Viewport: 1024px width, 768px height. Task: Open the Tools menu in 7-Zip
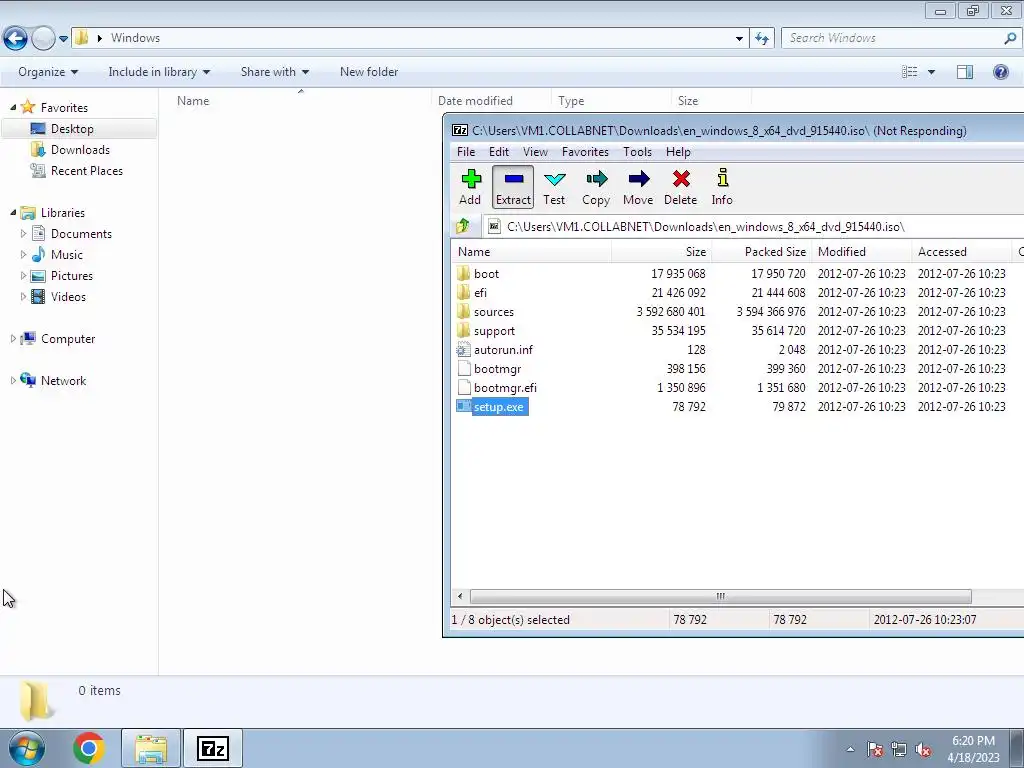click(637, 152)
